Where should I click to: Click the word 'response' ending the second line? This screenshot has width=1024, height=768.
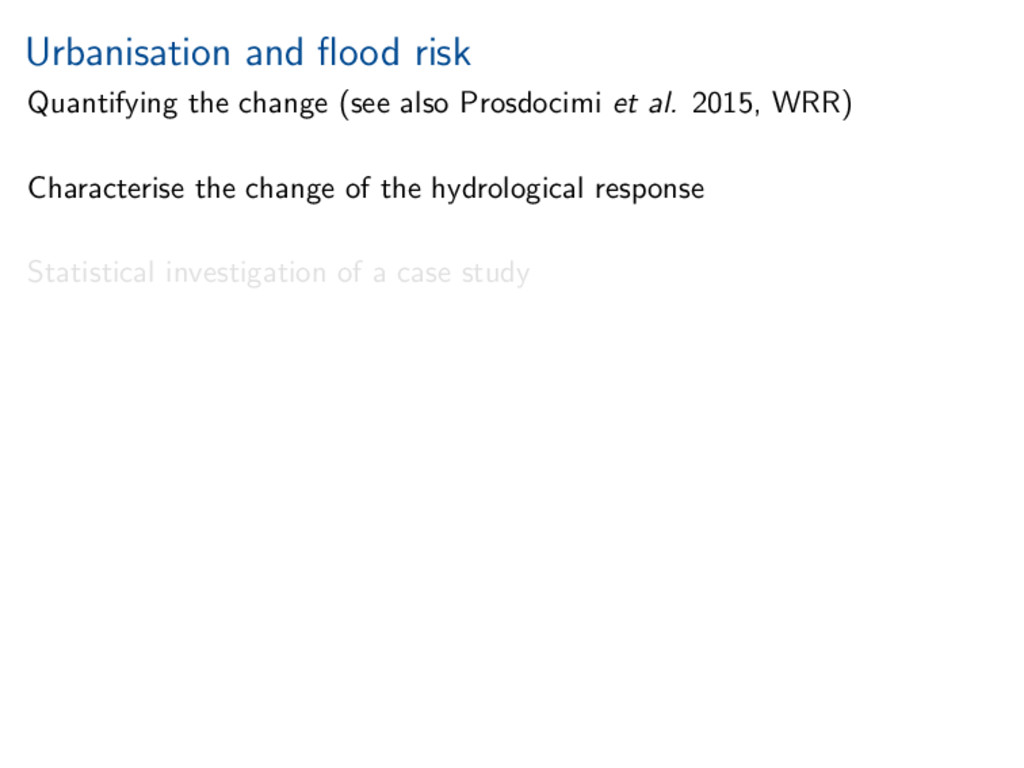[649, 190]
